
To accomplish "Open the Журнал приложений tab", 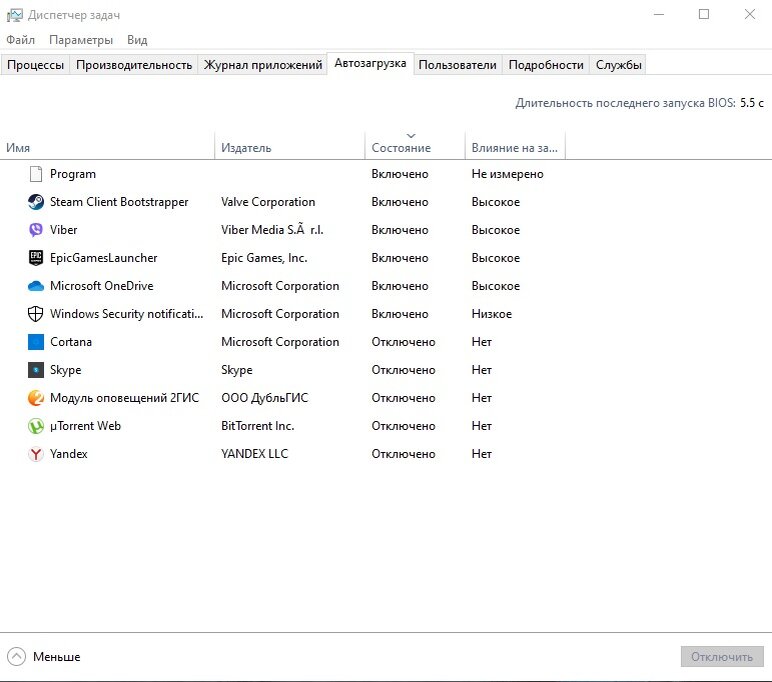I will [263, 65].
